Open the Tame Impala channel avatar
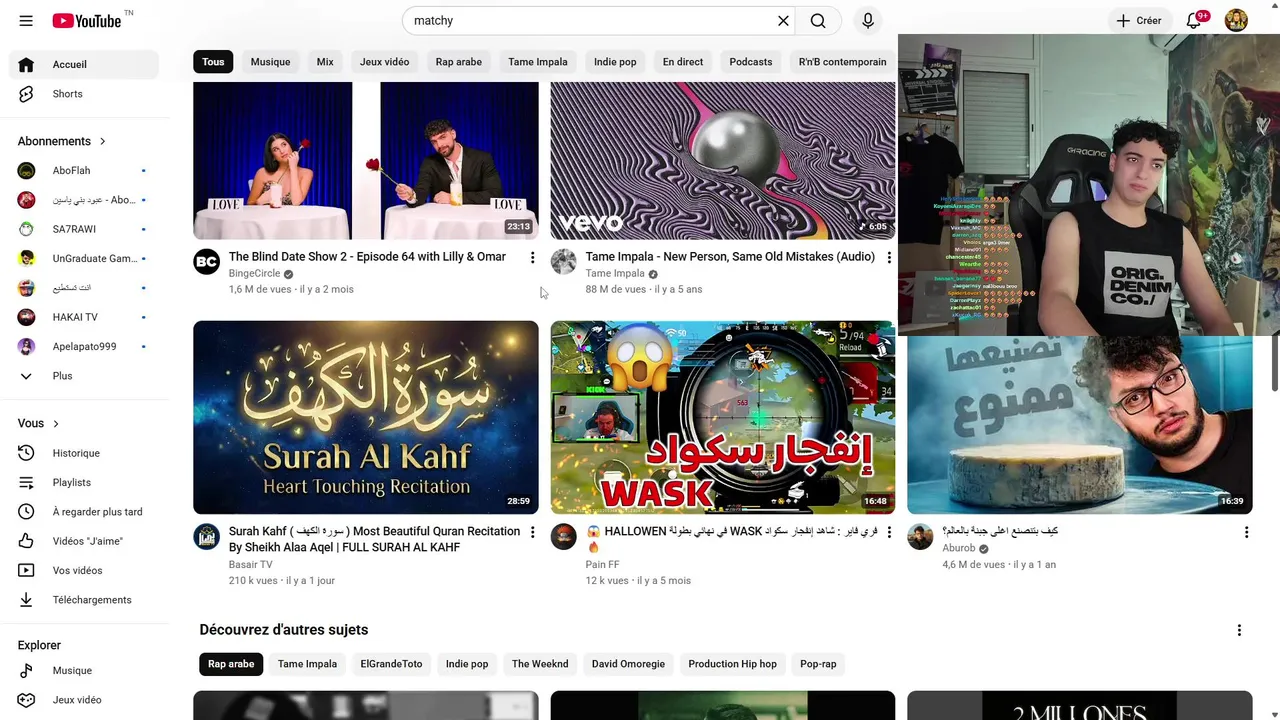 click(x=564, y=262)
